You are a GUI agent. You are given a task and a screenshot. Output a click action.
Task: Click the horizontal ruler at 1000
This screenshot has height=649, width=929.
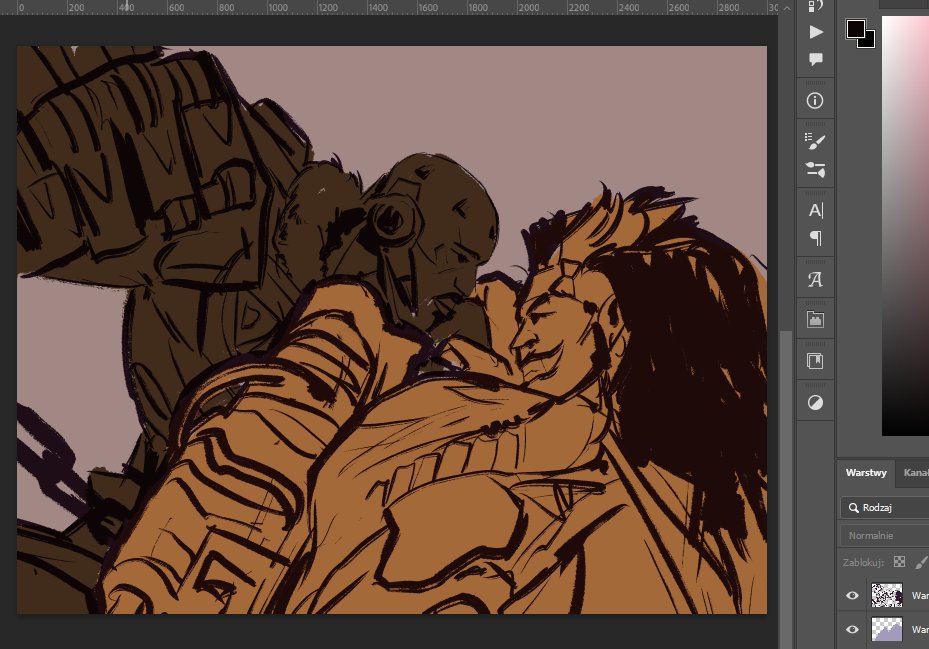277,8
